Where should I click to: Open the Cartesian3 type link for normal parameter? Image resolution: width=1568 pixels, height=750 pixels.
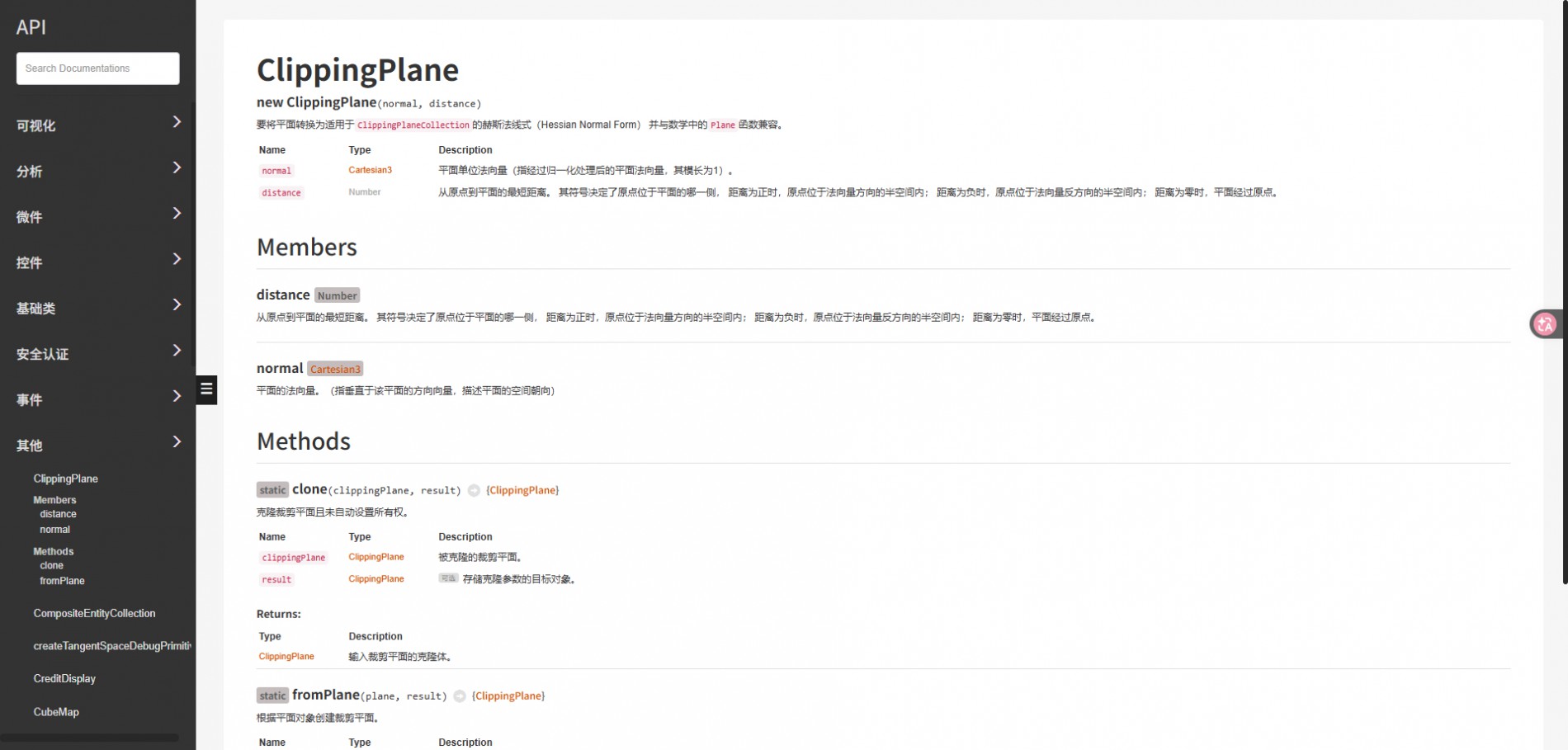pos(370,170)
